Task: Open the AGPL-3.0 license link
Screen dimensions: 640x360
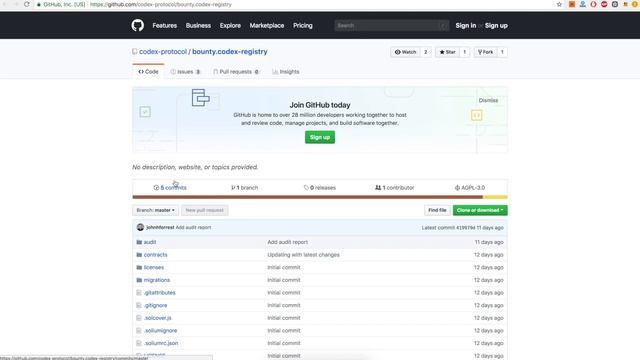Action: coord(470,188)
